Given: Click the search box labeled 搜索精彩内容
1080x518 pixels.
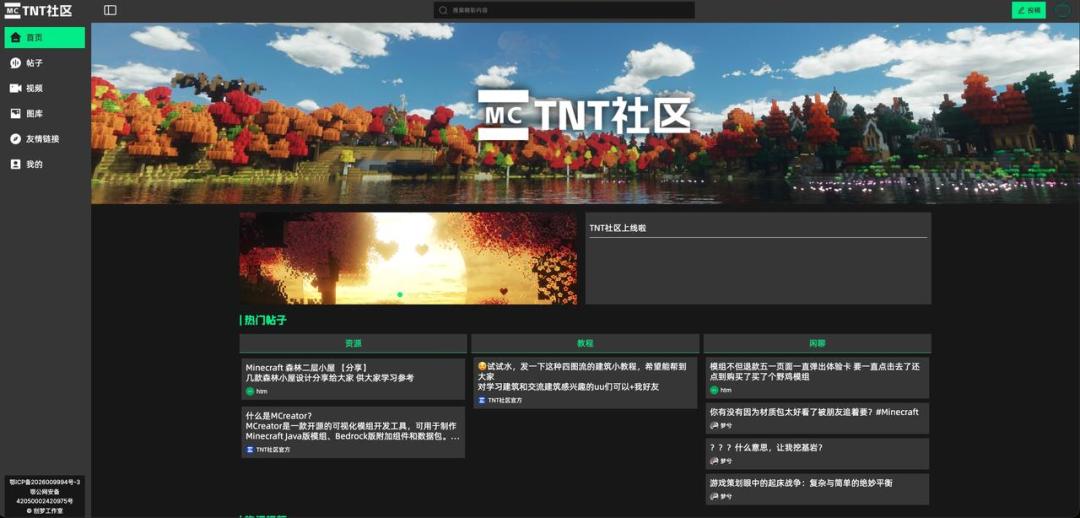Looking at the screenshot, I should (x=564, y=10).
